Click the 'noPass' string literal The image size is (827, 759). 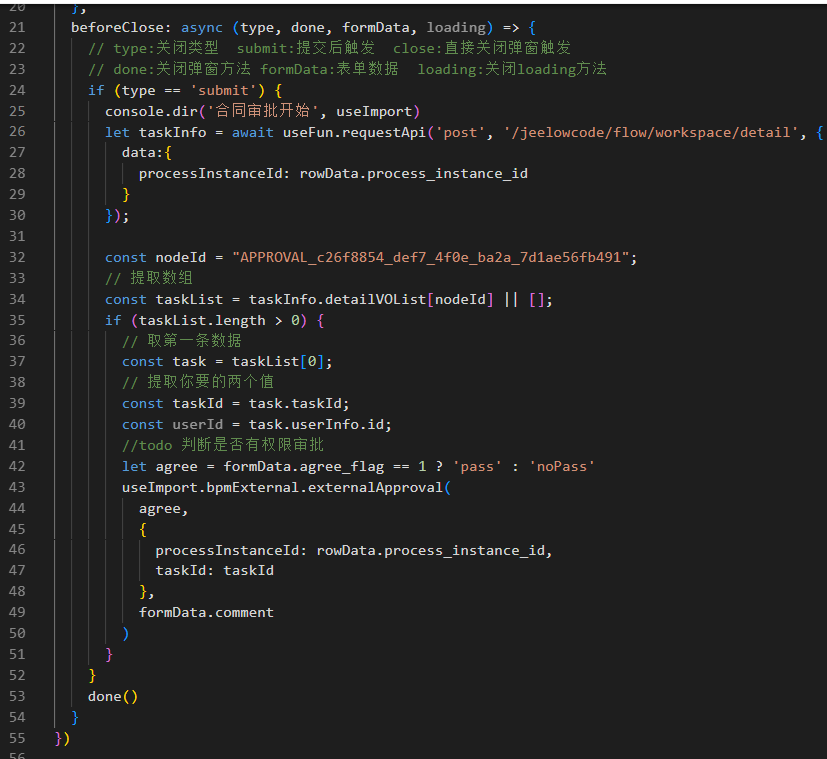pos(564,466)
